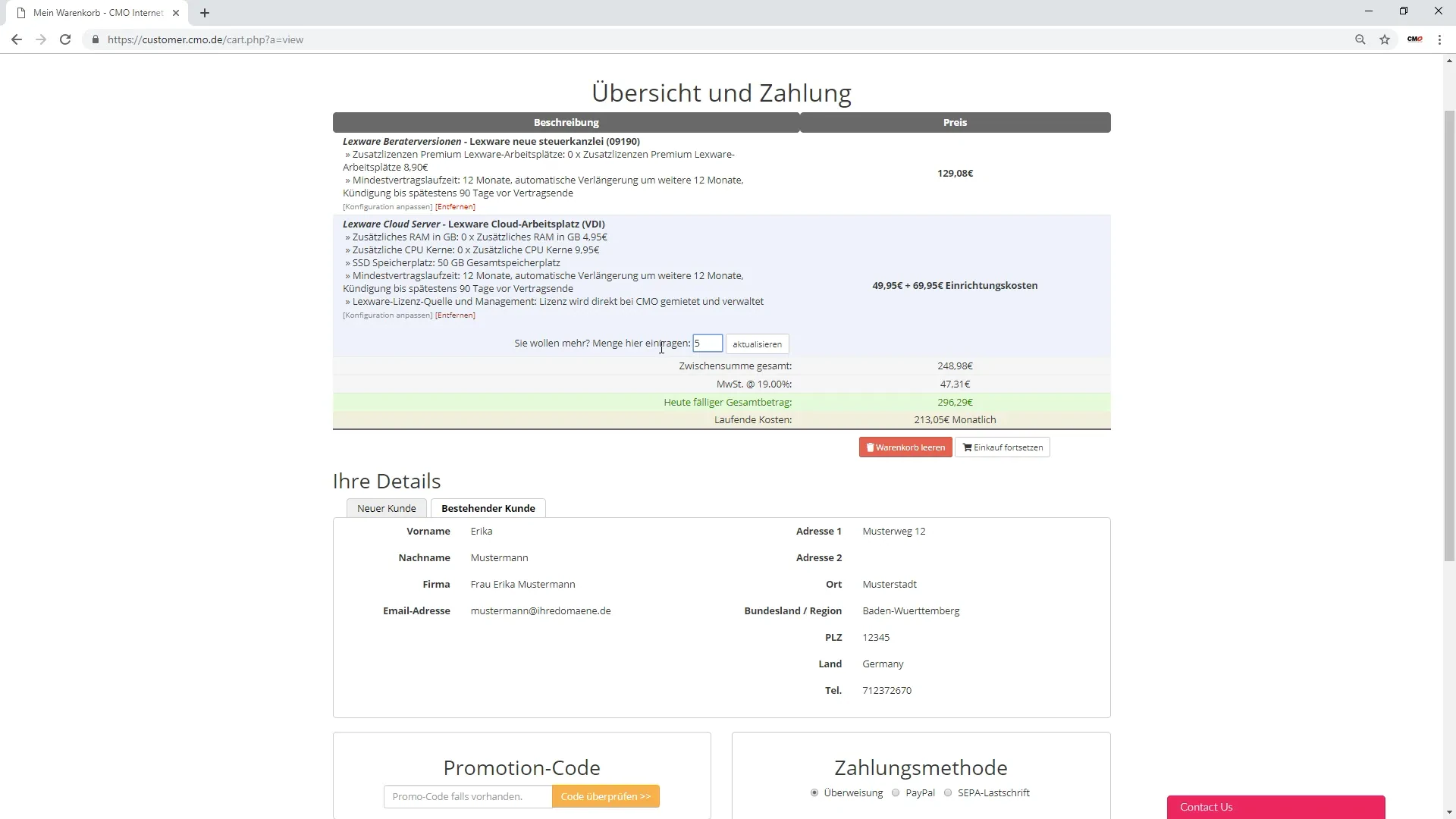Click Code überprüfen button
This screenshot has height=819, width=1456.
click(x=606, y=796)
